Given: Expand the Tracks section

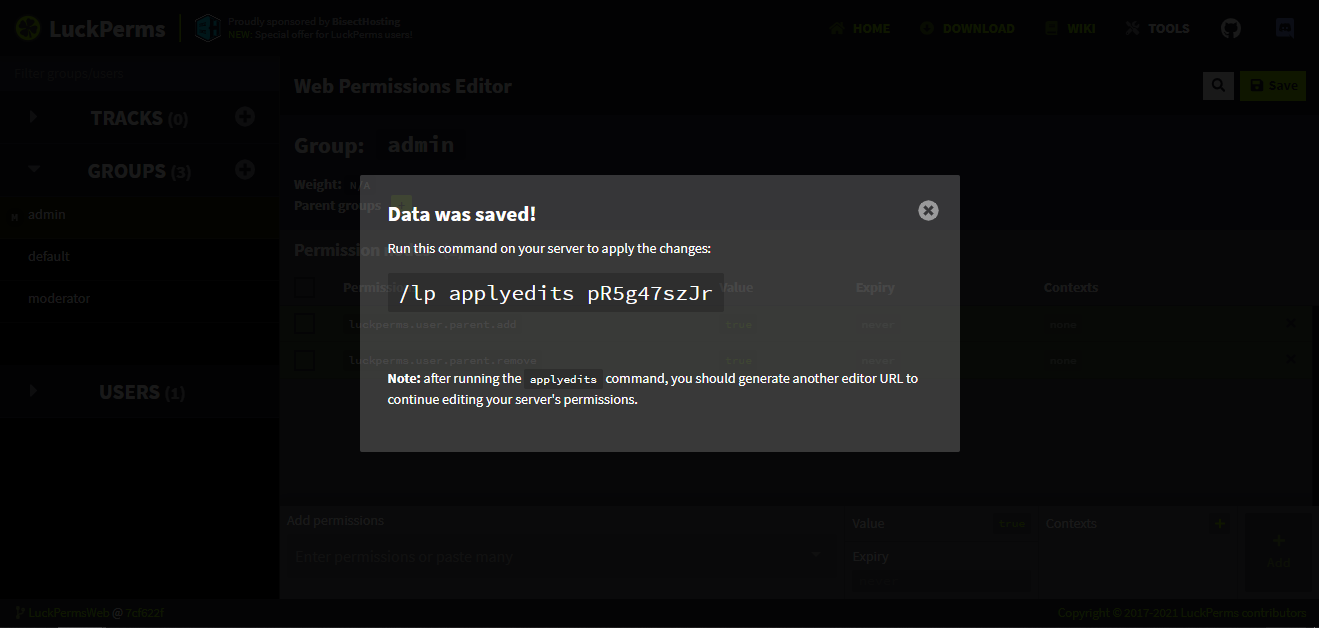Looking at the screenshot, I should [x=33, y=117].
